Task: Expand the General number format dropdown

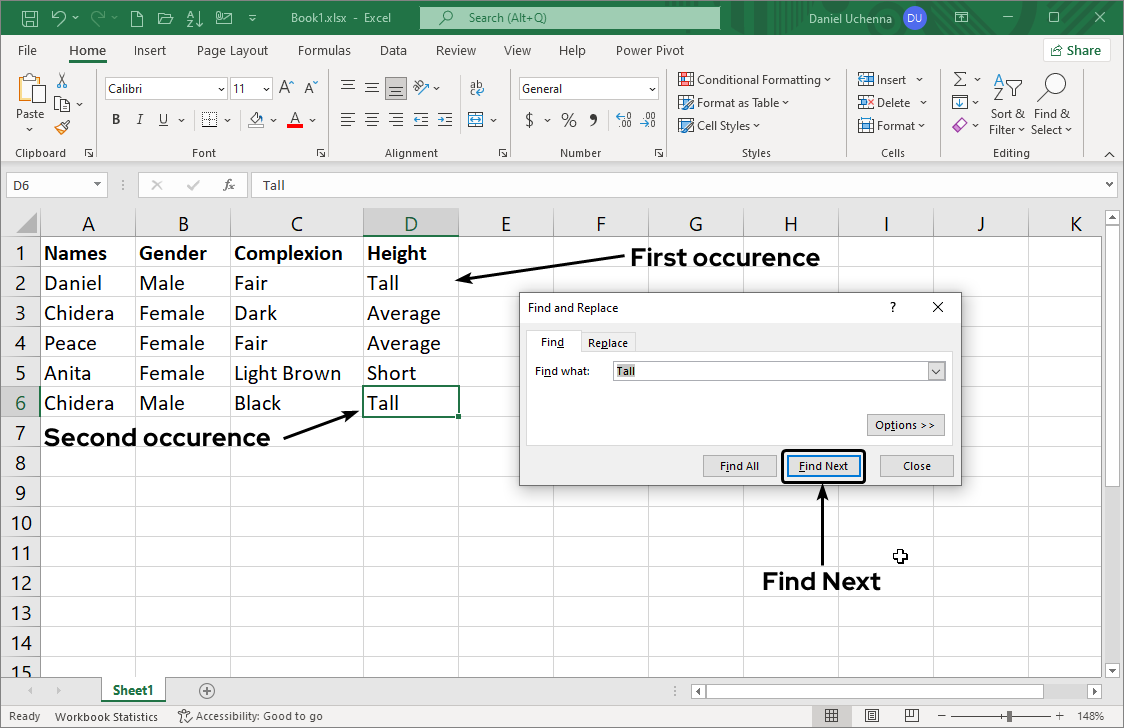Action: (x=651, y=89)
